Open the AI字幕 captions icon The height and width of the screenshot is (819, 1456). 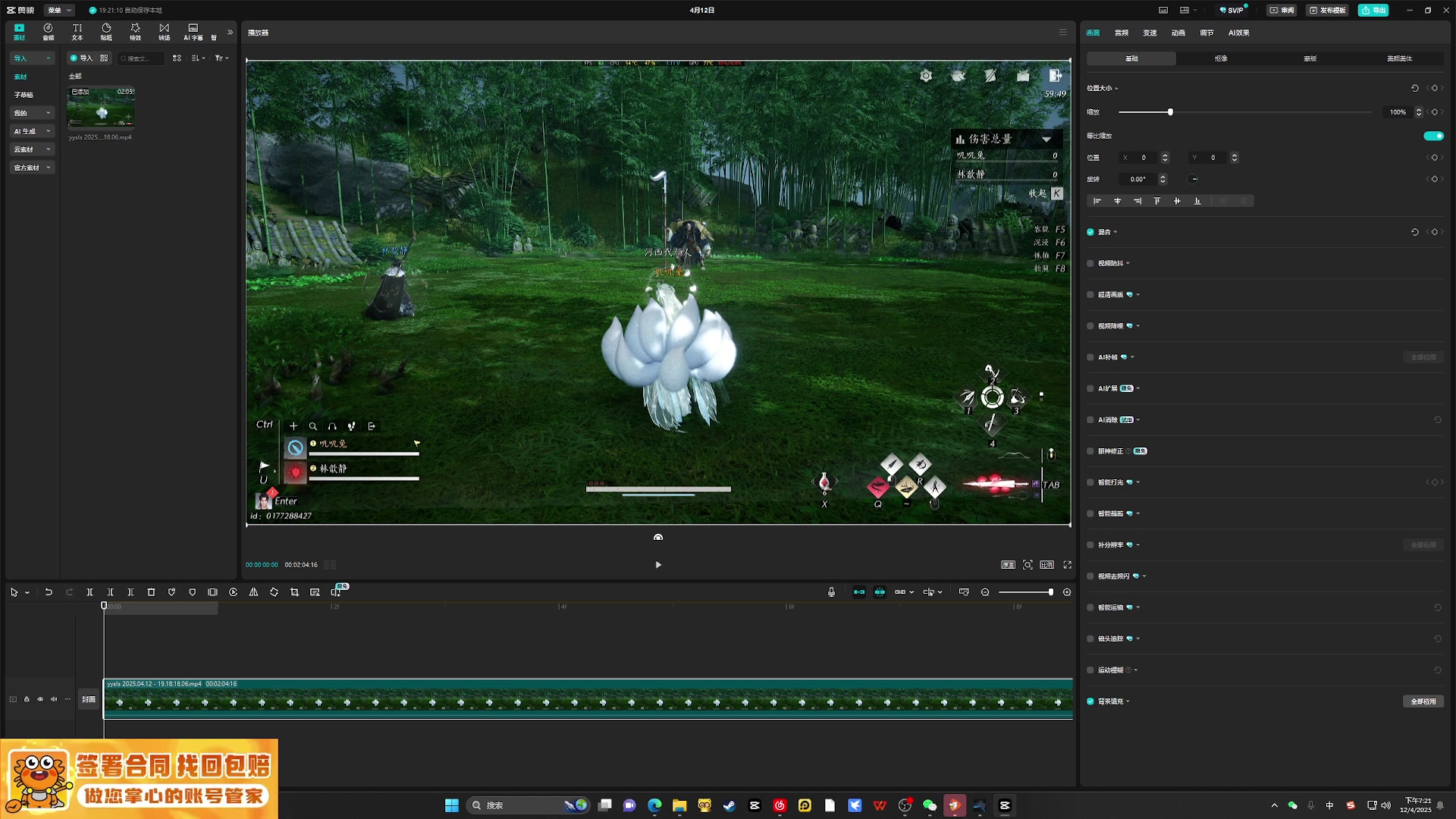[x=193, y=31]
